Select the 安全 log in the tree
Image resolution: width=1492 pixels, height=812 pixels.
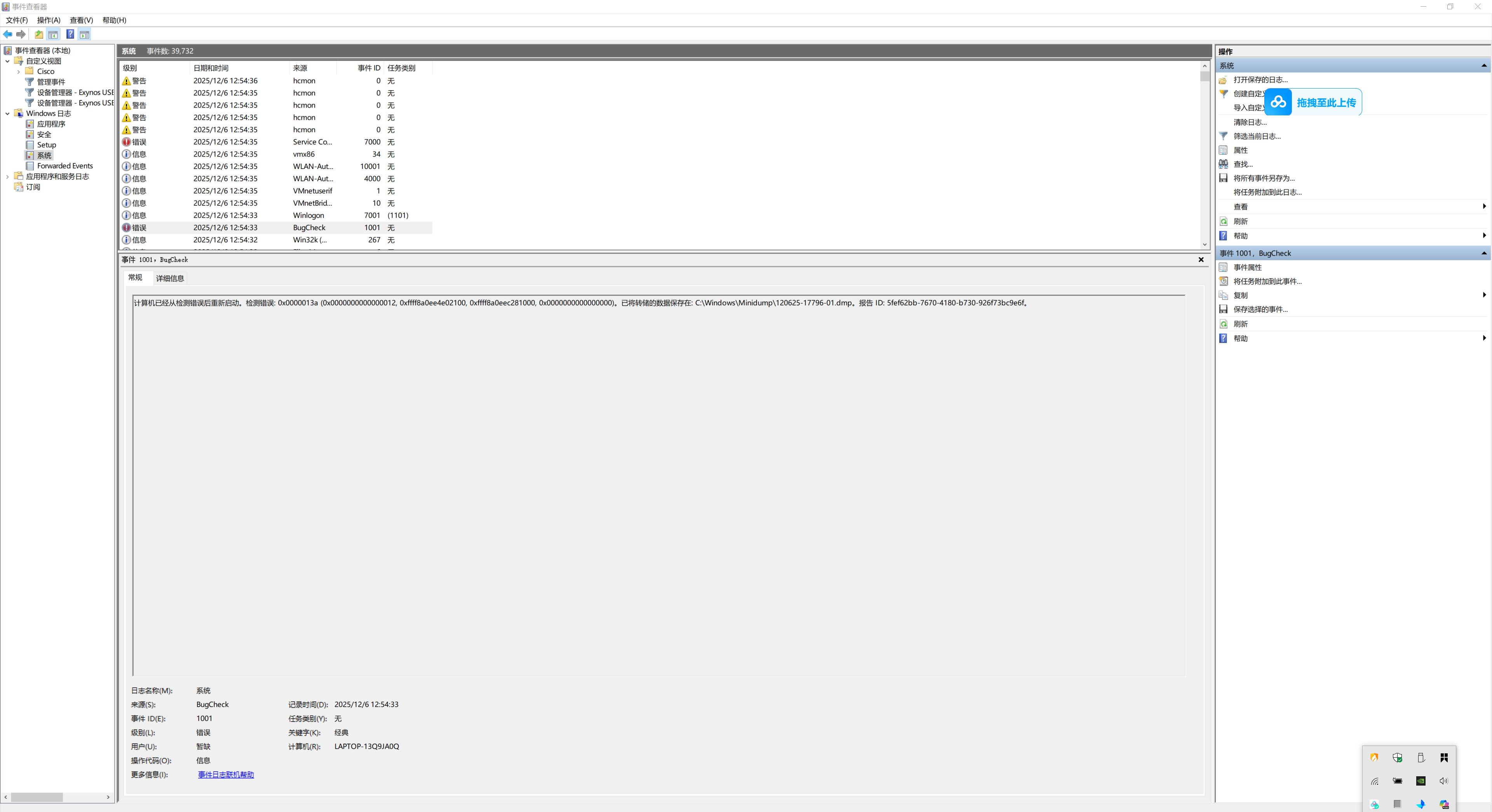(x=44, y=134)
